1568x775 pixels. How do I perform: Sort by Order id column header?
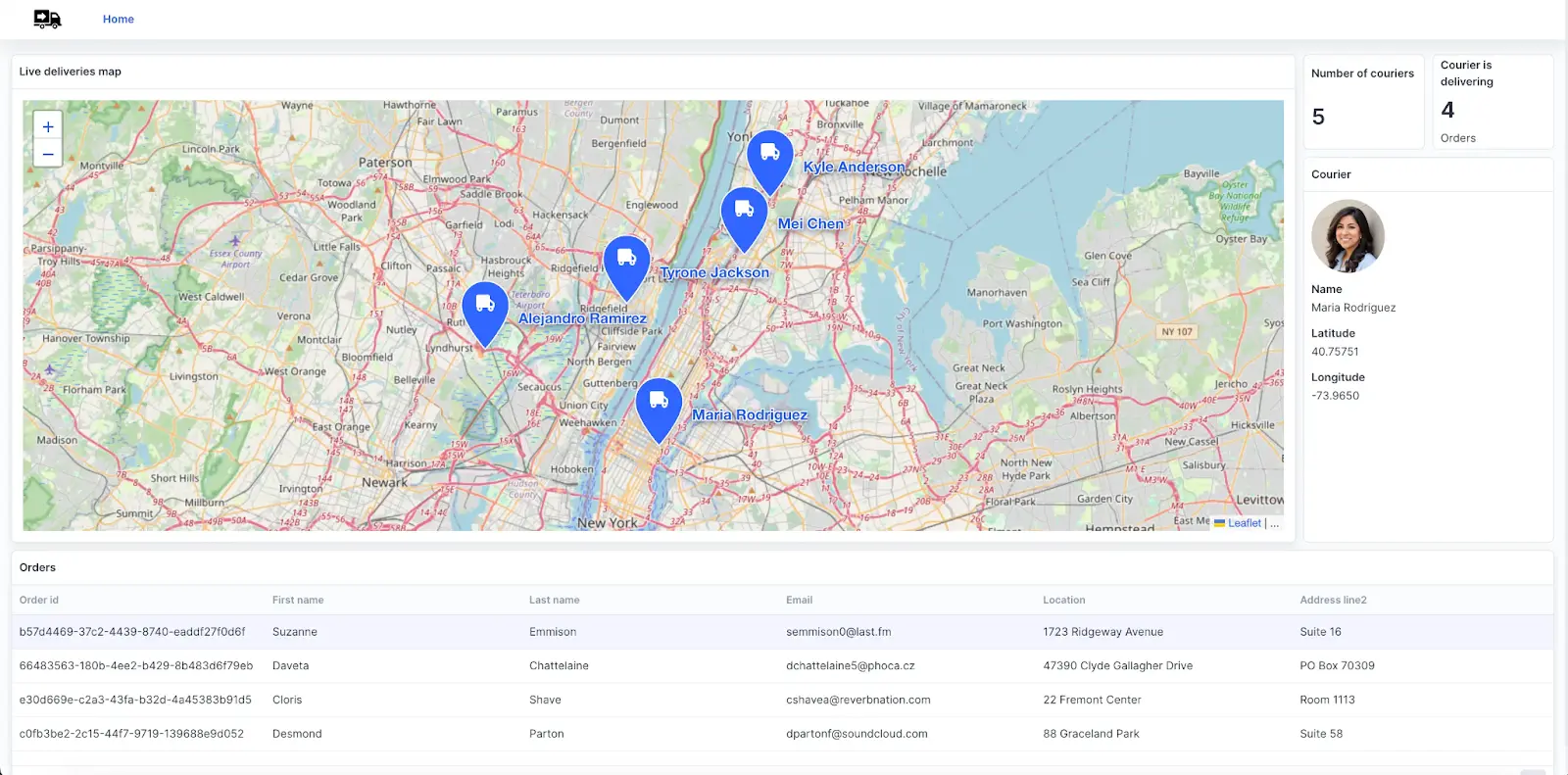(x=39, y=600)
